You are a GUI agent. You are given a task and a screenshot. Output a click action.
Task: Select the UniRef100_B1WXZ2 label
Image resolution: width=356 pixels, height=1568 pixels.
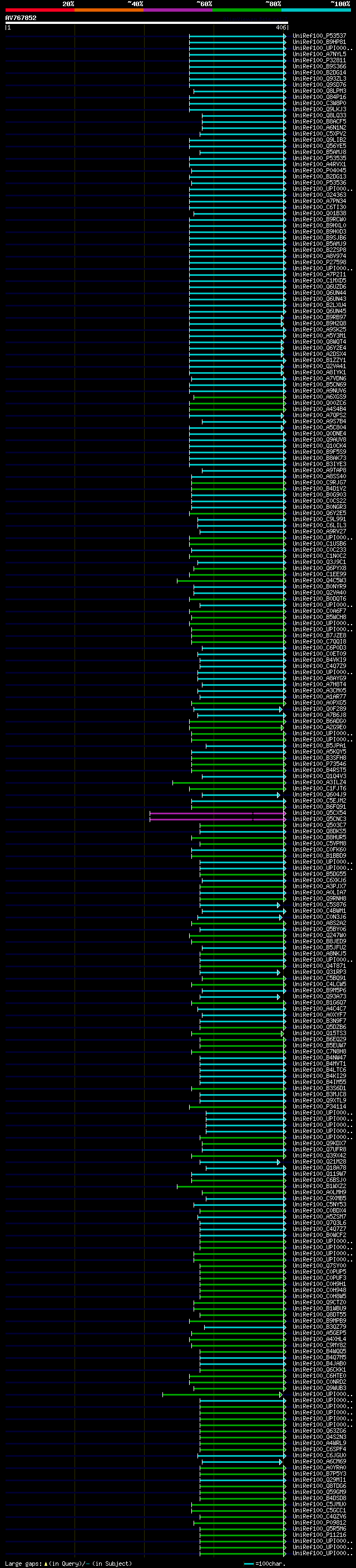319,1186
